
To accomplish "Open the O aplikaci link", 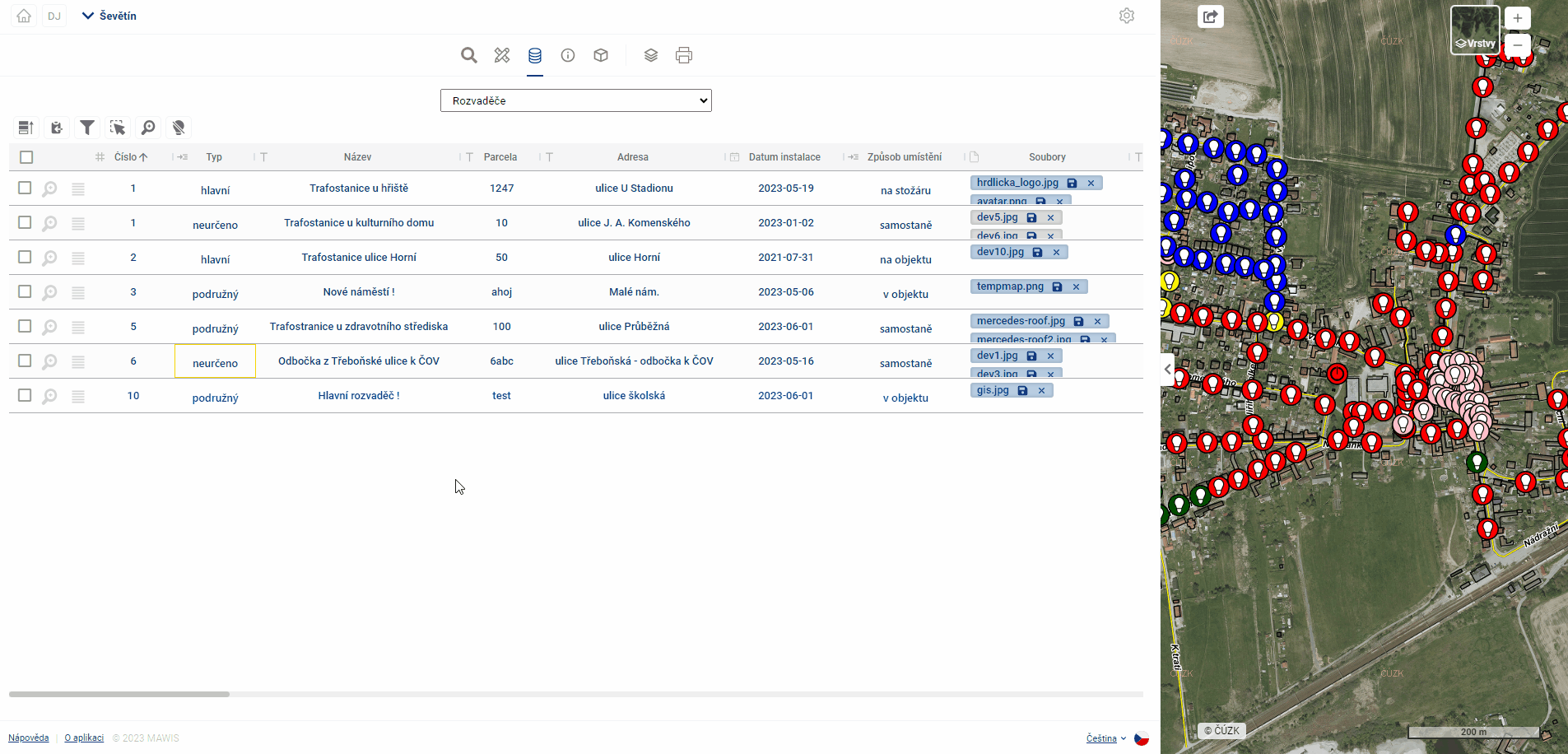I will pyautogui.click(x=84, y=738).
